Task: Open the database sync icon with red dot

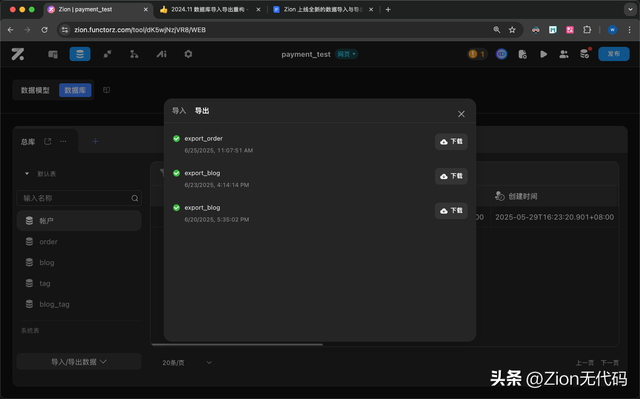Action: 585,53
